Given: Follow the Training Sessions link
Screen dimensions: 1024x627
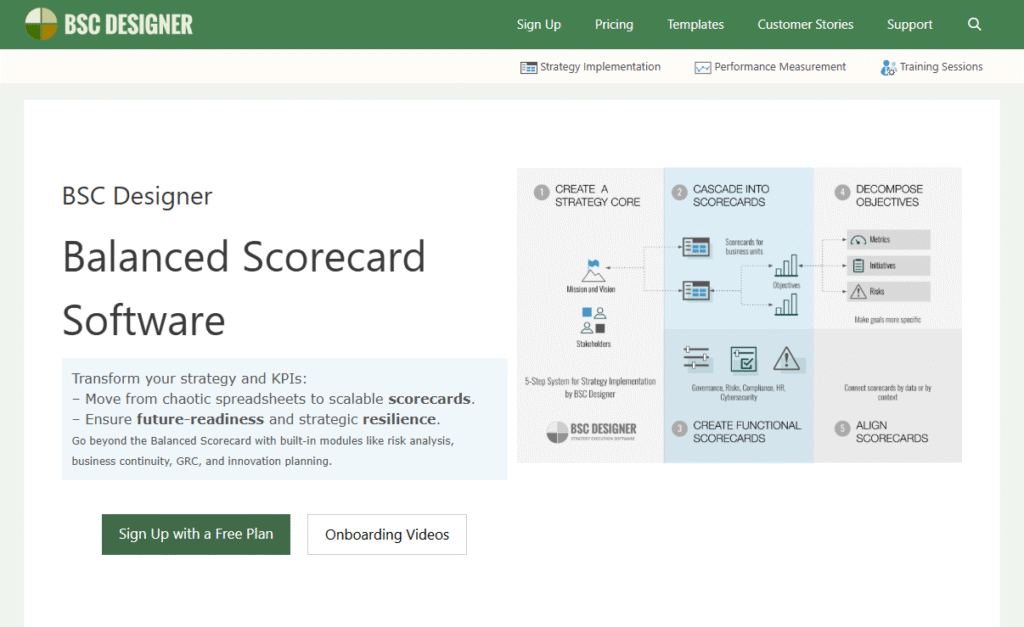Looking at the screenshot, I should pyautogui.click(x=941, y=67).
